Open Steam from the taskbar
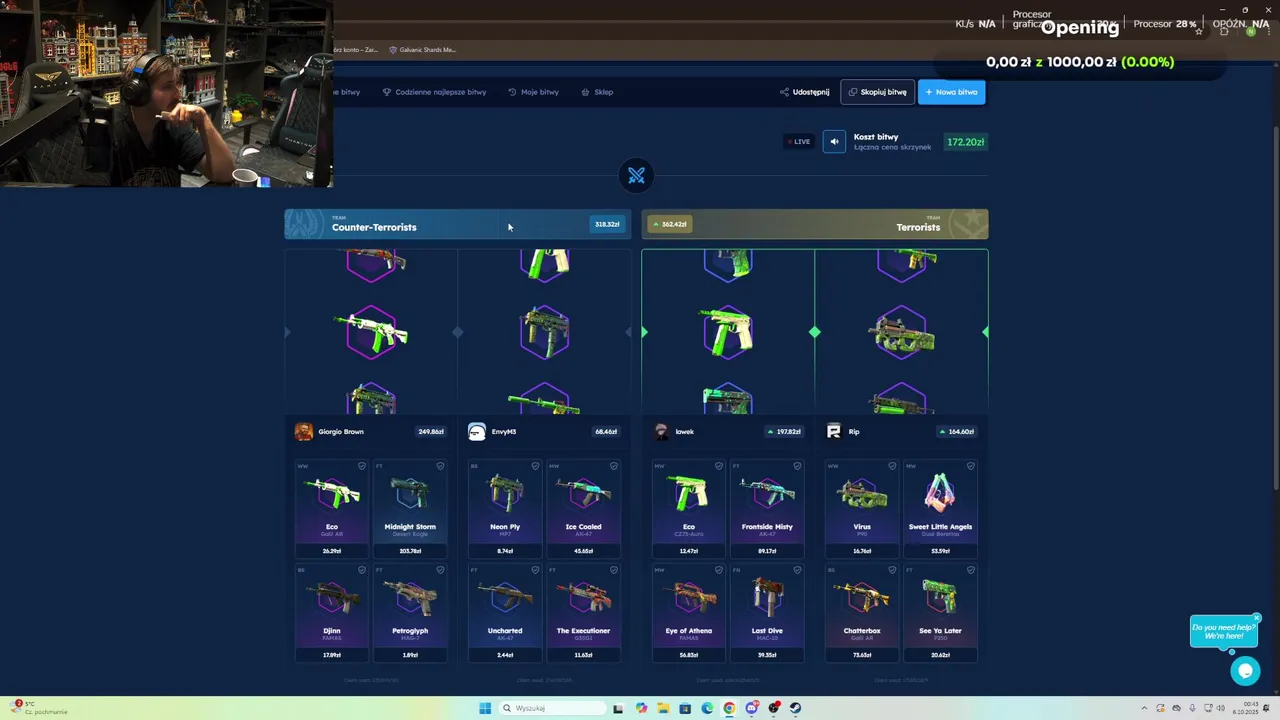Image resolution: width=1280 pixels, height=720 pixels. click(795, 708)
